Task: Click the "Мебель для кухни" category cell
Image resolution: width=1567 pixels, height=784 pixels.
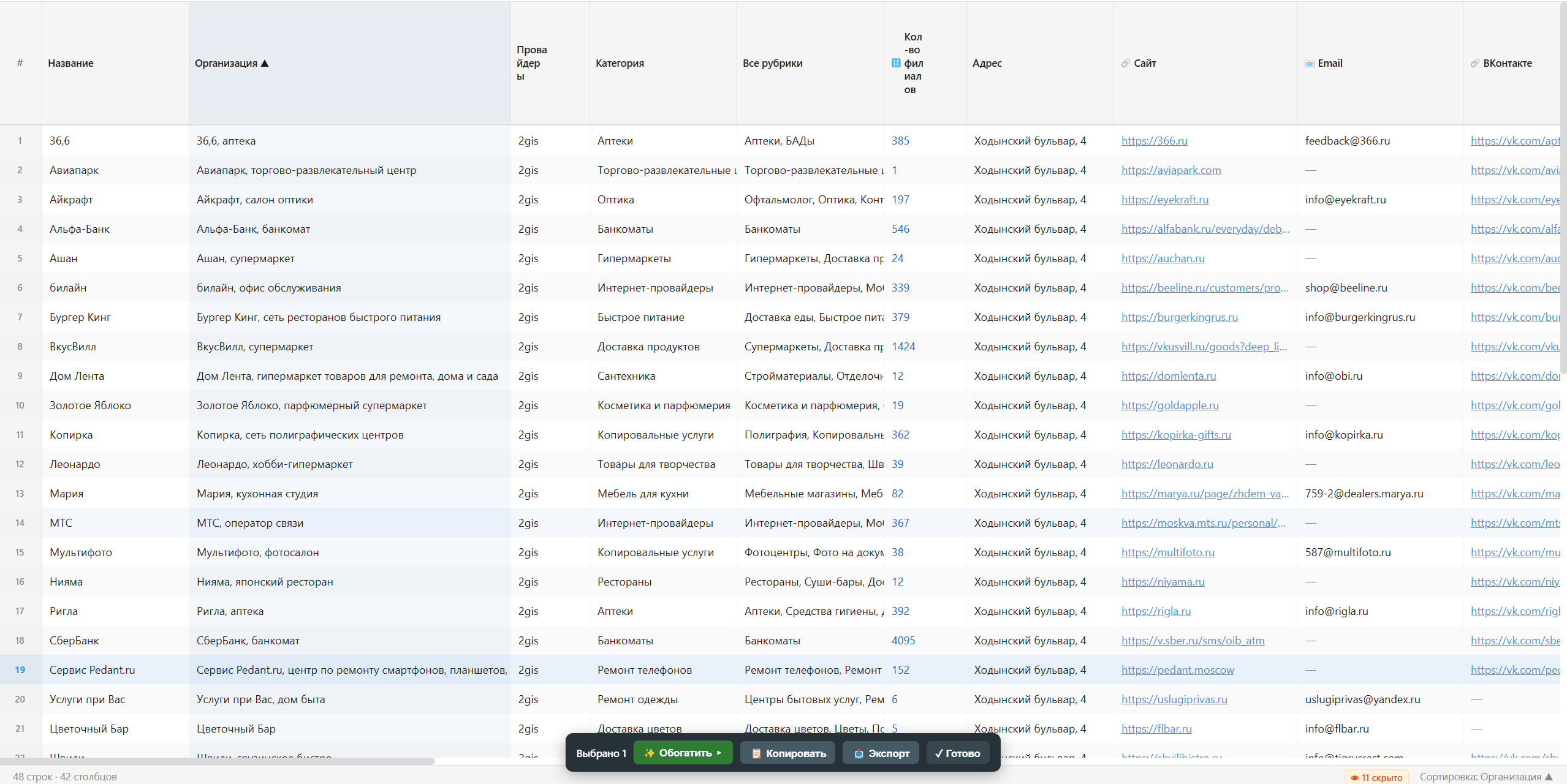Action: point(663,494)
